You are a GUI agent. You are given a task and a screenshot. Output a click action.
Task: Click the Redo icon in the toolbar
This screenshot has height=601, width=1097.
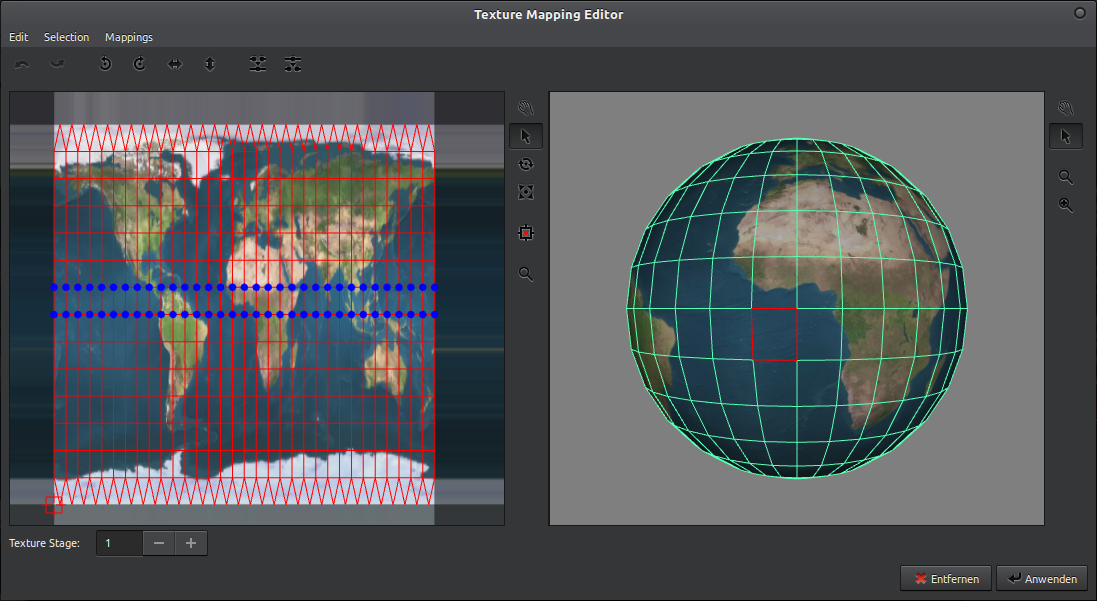[57, 63]
